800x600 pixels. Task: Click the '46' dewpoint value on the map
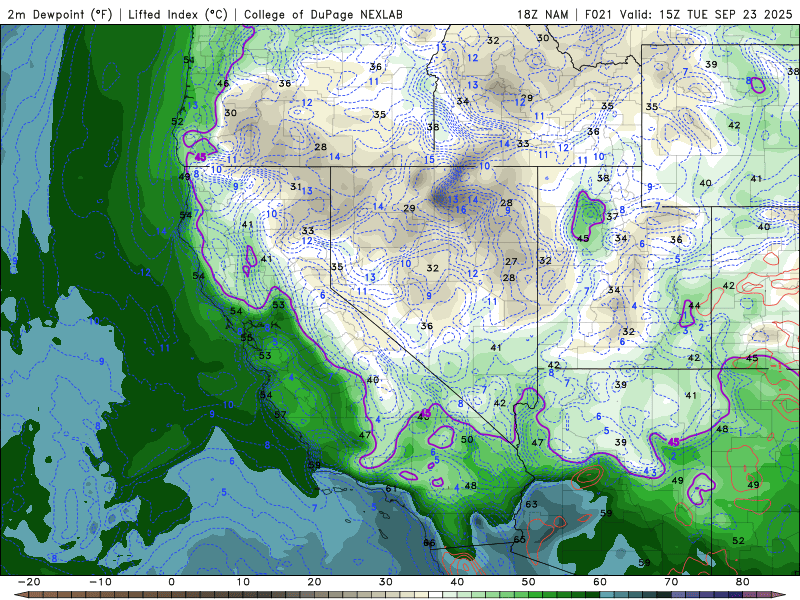coord(222,84)
